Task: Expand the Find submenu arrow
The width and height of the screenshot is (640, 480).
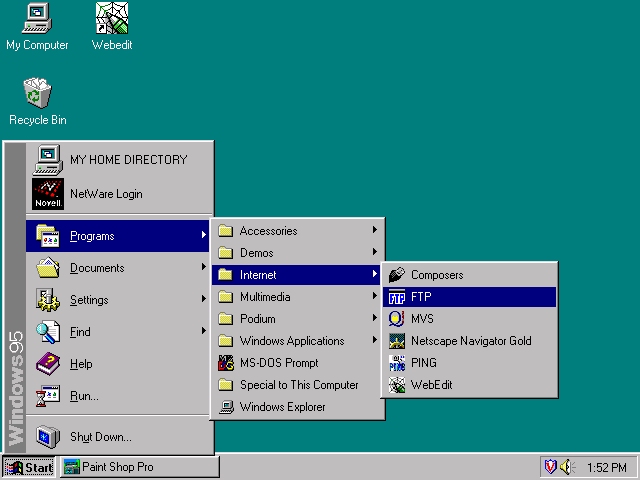Action: coord(204,331)
